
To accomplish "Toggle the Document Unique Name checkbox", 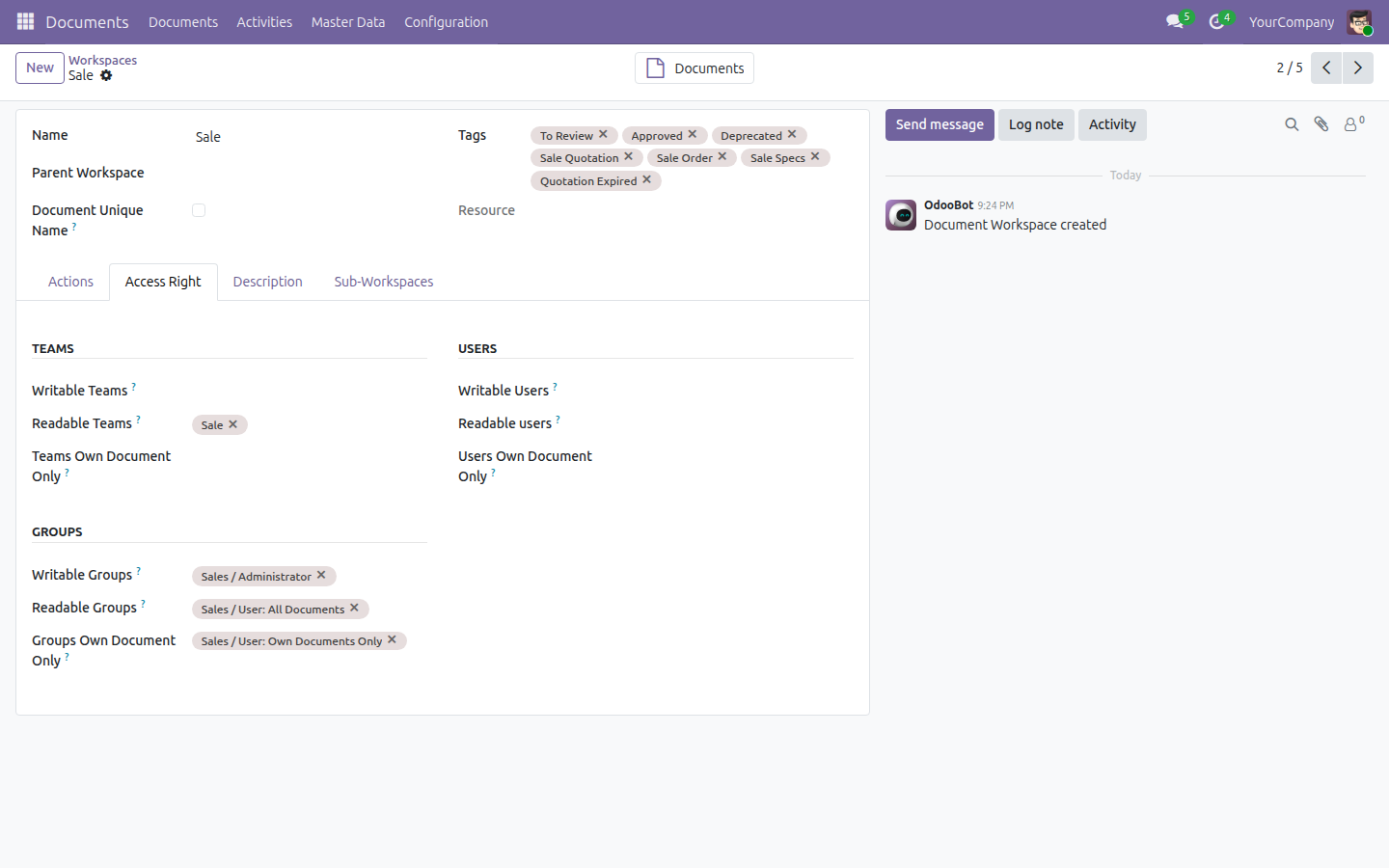I will point(199,210).
